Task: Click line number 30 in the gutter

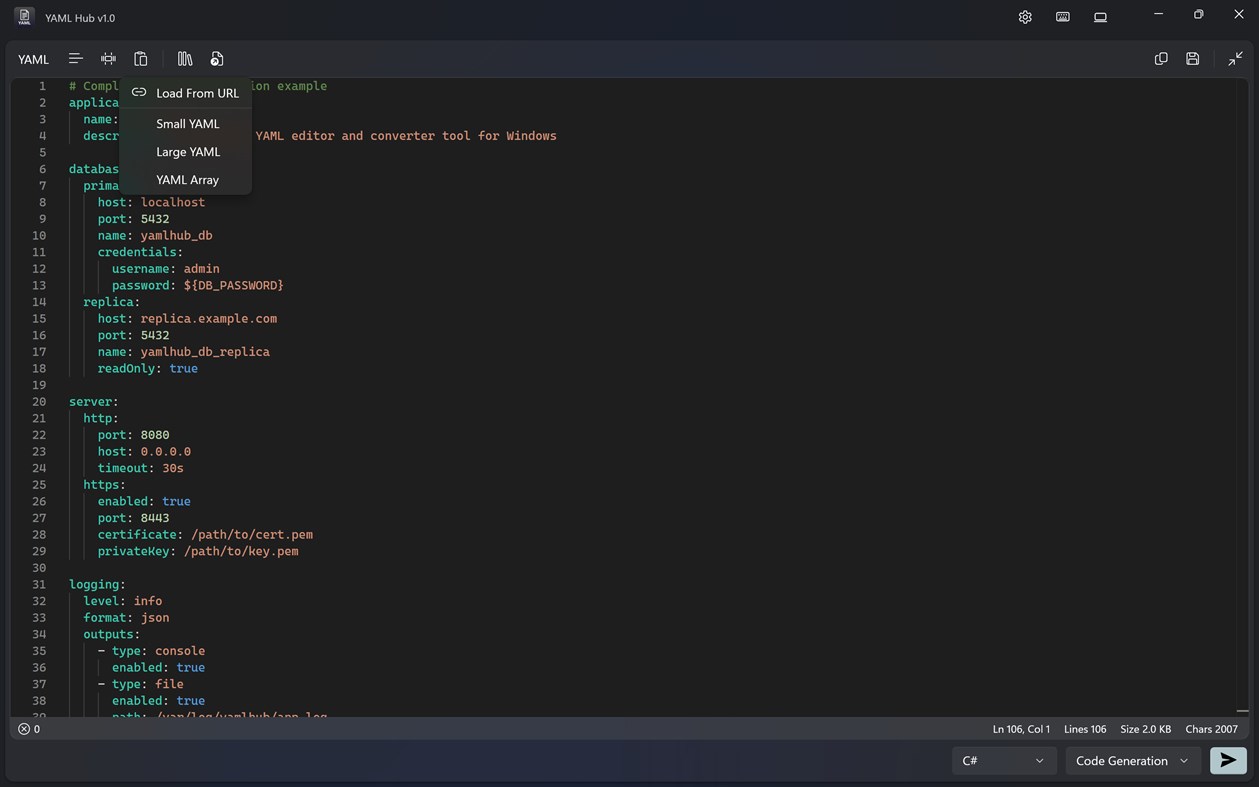Action: (39, 568)
